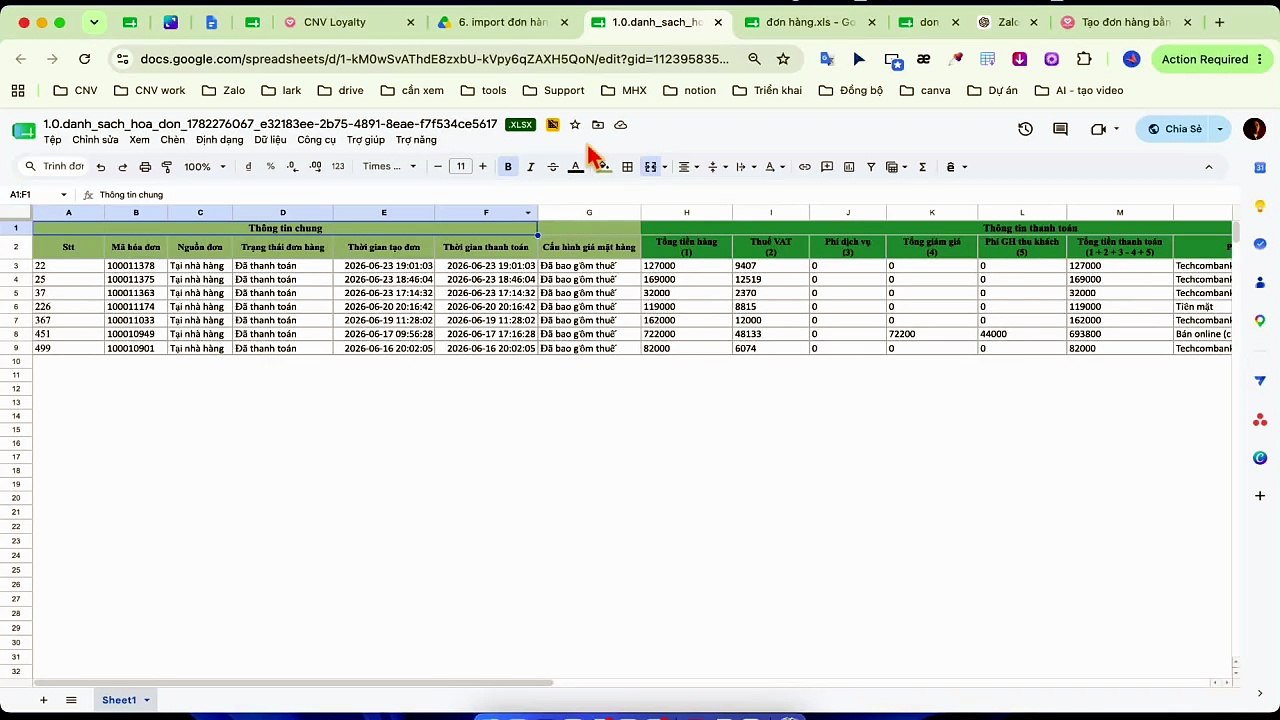Open Google Sheets home icon
Image resolution: width=1280 pixels, height=720 pixels.
pos(23,131)
